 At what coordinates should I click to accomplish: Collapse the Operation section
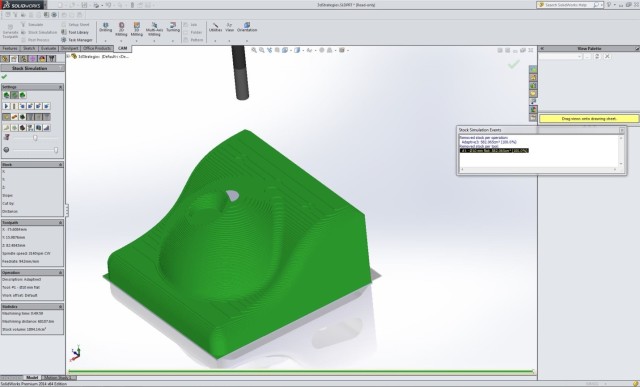pyautogui.click(x=60, y=272)
